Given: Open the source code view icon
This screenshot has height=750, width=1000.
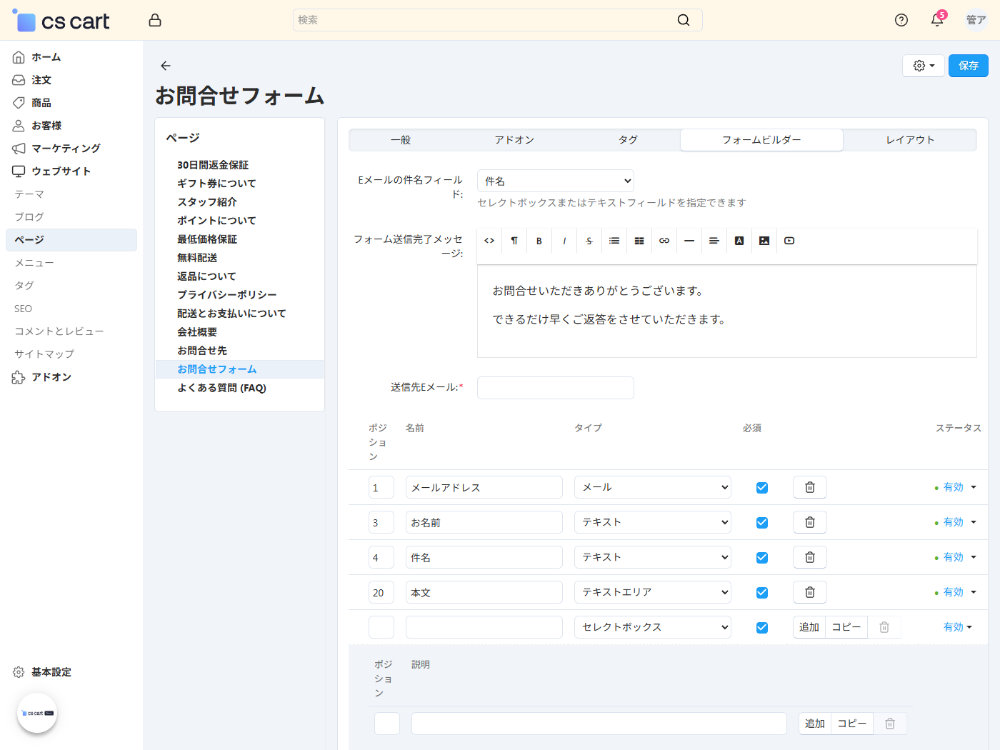Looking at the screenshot, I should 489,240.
